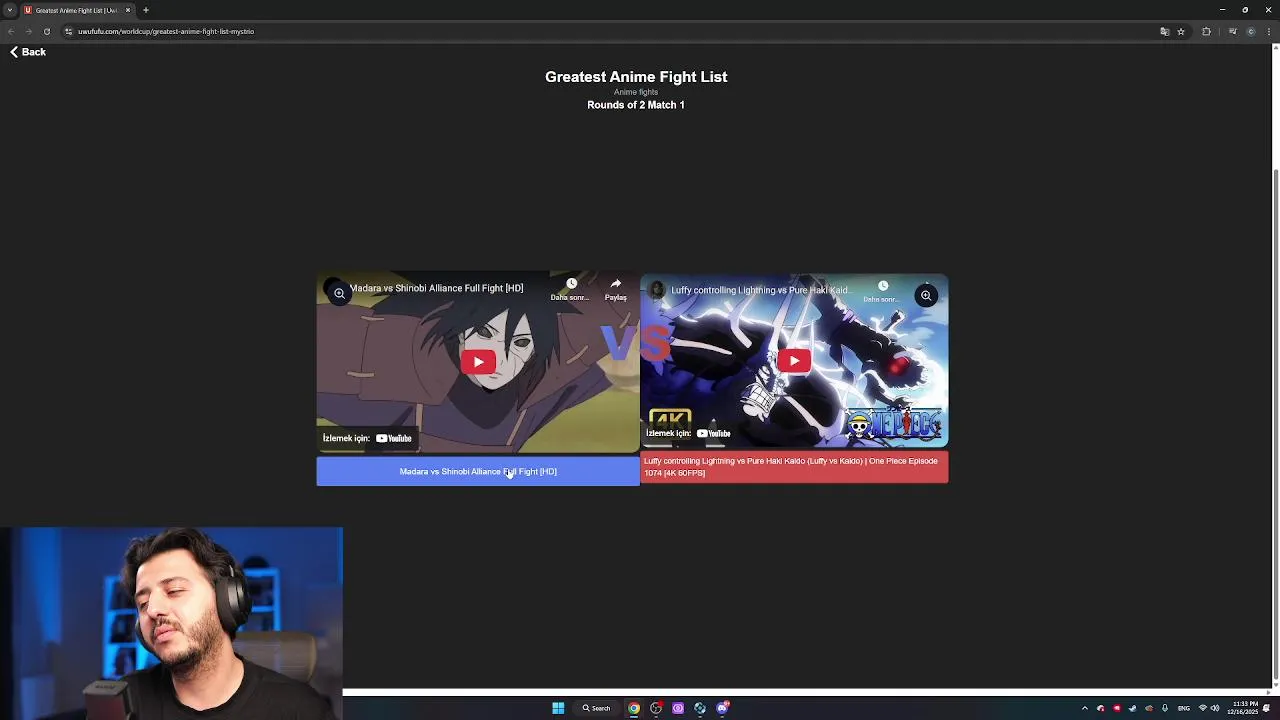Open the Chrome three-dot menu
The height and width of the screenshot is (720, 1280).
(x=1269, y=31)
